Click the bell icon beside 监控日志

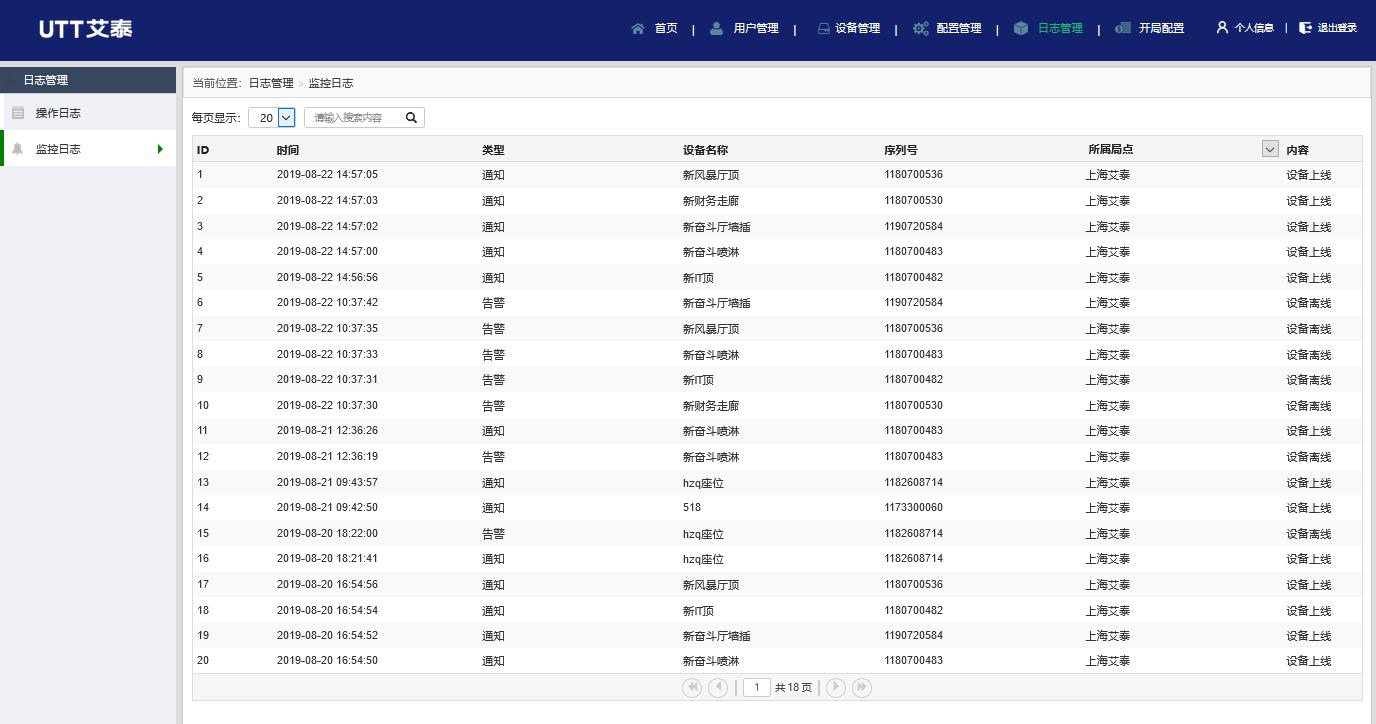17,148
